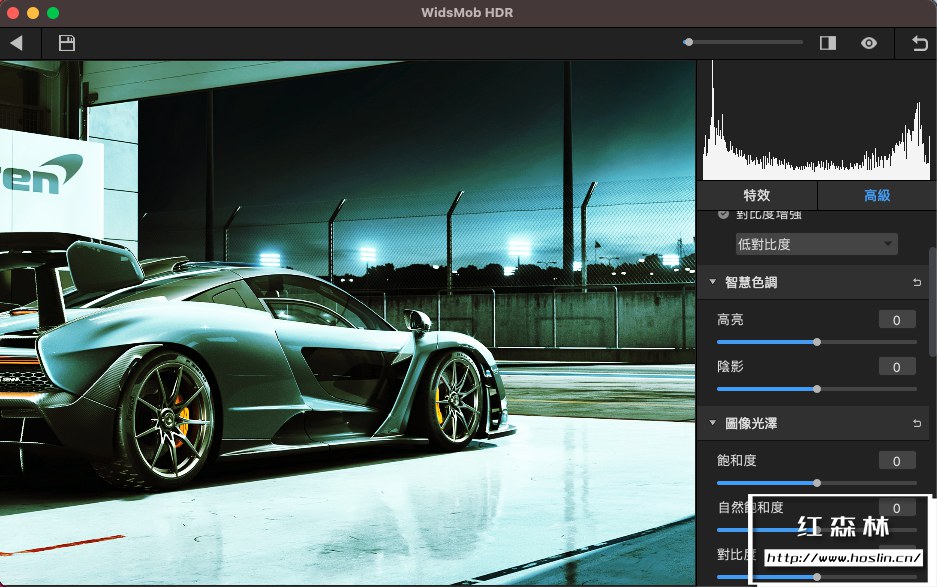Click the undo arrow in the toolbar
Screen dimensions: 937x587
(919, 43)
